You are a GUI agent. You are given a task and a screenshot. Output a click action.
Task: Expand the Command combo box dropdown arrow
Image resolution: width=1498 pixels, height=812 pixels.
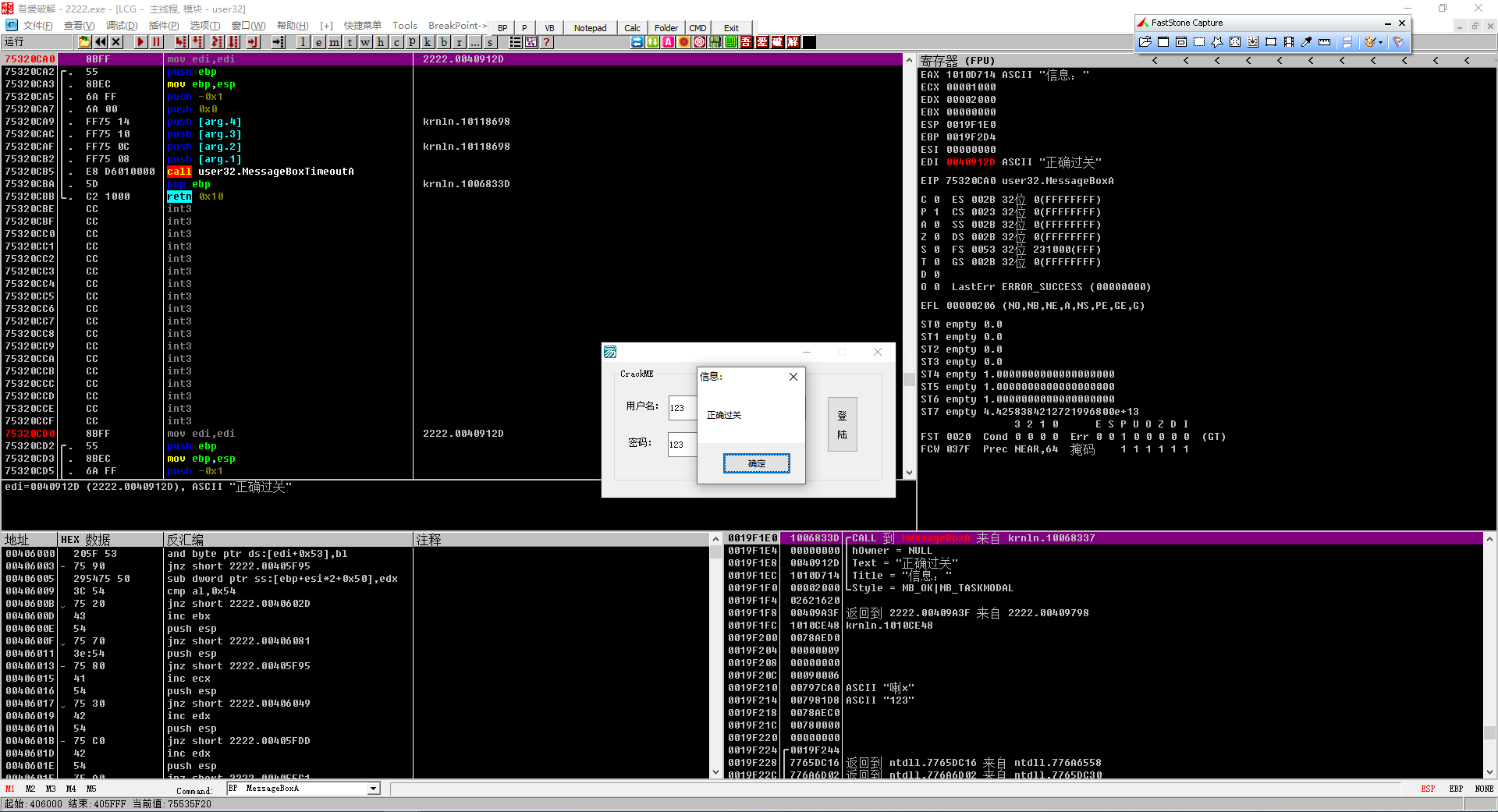373,789
